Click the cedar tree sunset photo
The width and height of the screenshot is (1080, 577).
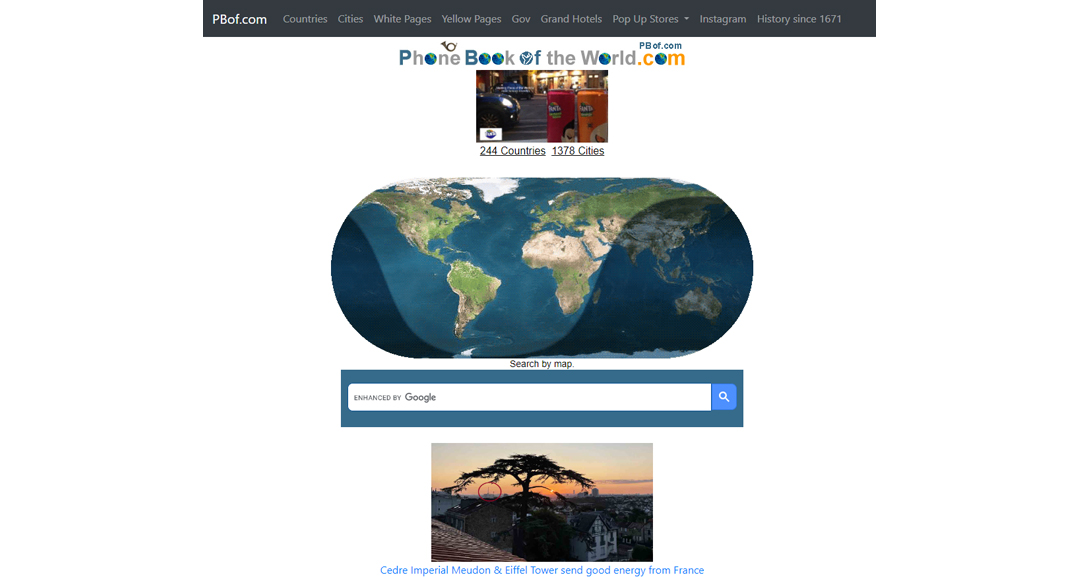541,502
